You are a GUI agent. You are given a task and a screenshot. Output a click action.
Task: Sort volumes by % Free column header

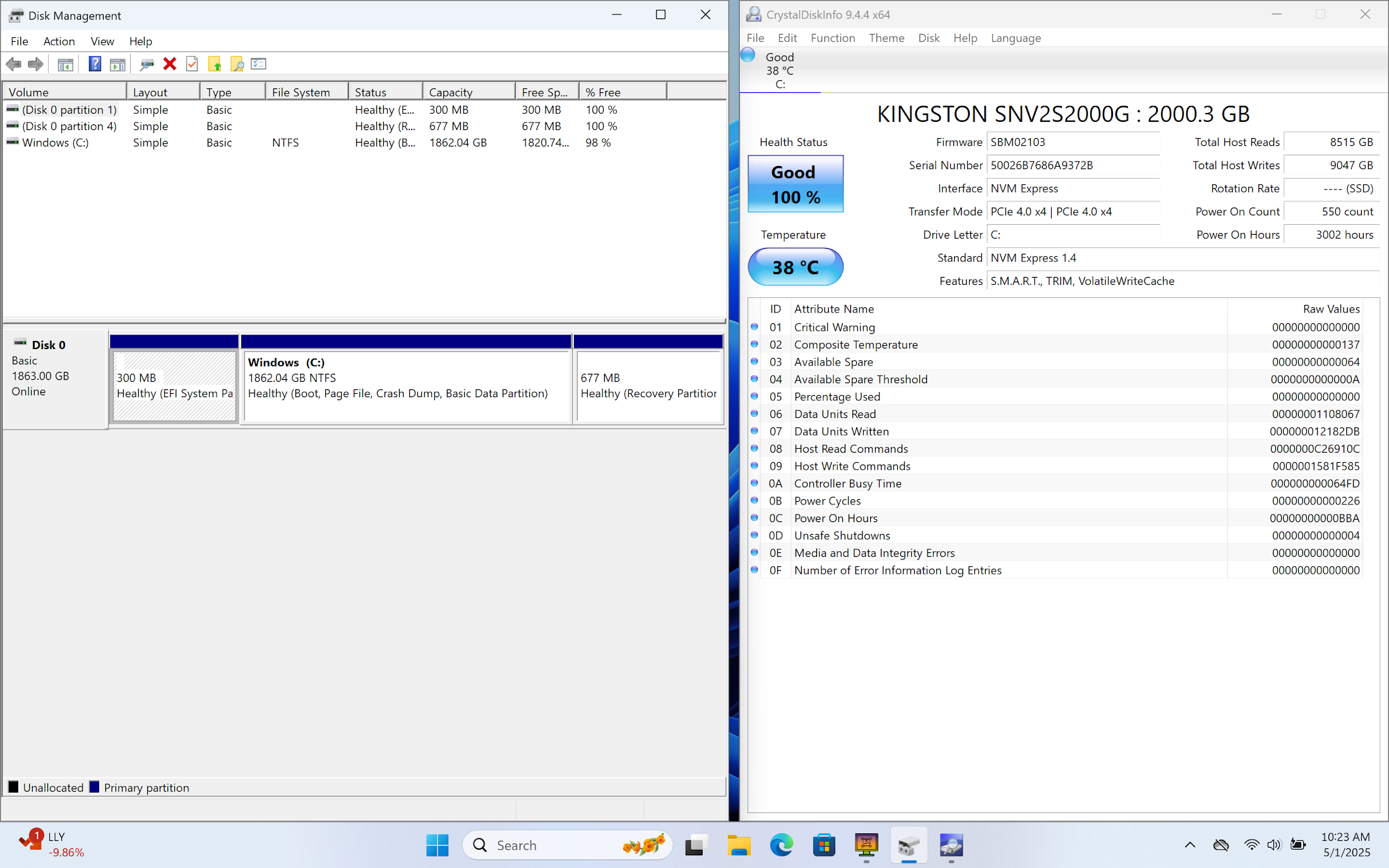tap(623, 92)
